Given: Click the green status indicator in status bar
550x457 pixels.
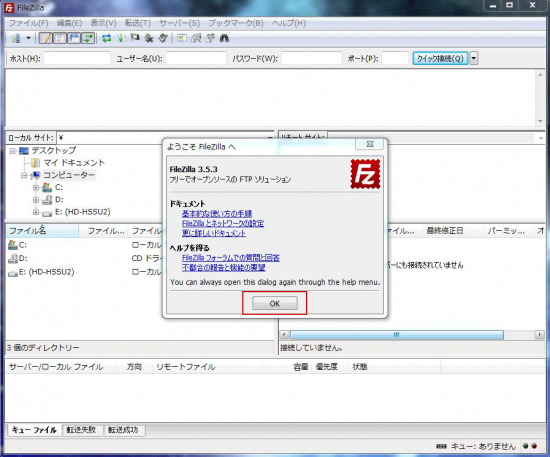Looking at the screenshot, I should [525, 446].
